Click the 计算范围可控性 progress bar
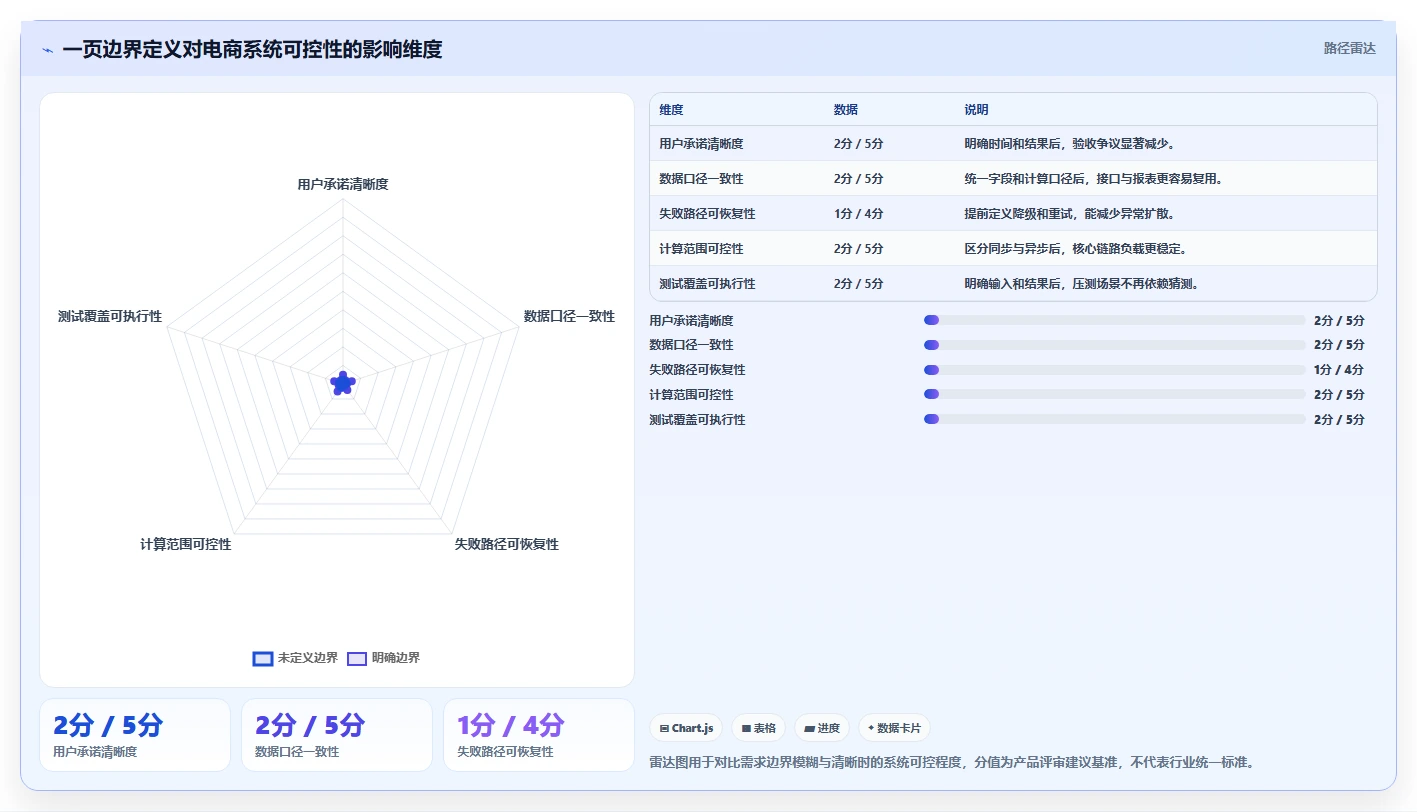The height and width of the screenshot is (812, 1417). 1115,394
